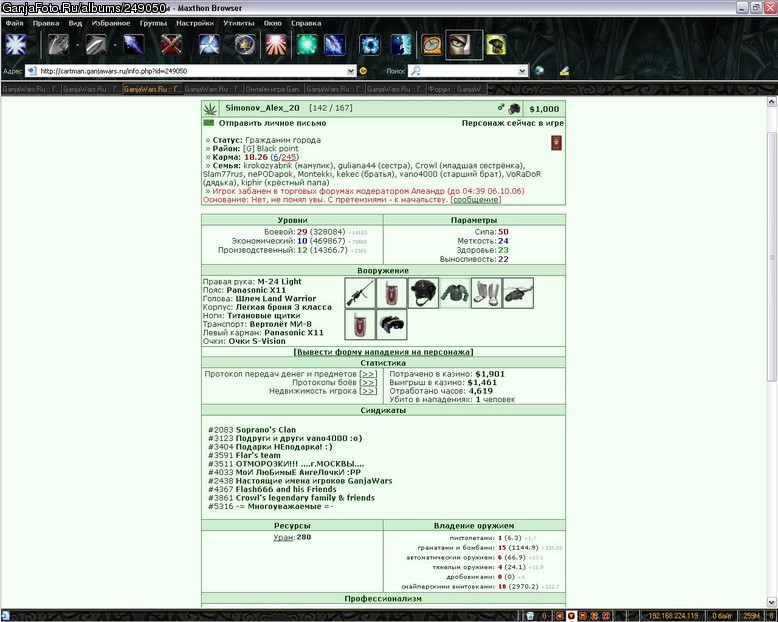Click the cannabis leaf icon beside player name
The image size is (778, 622).
[210, 109]
